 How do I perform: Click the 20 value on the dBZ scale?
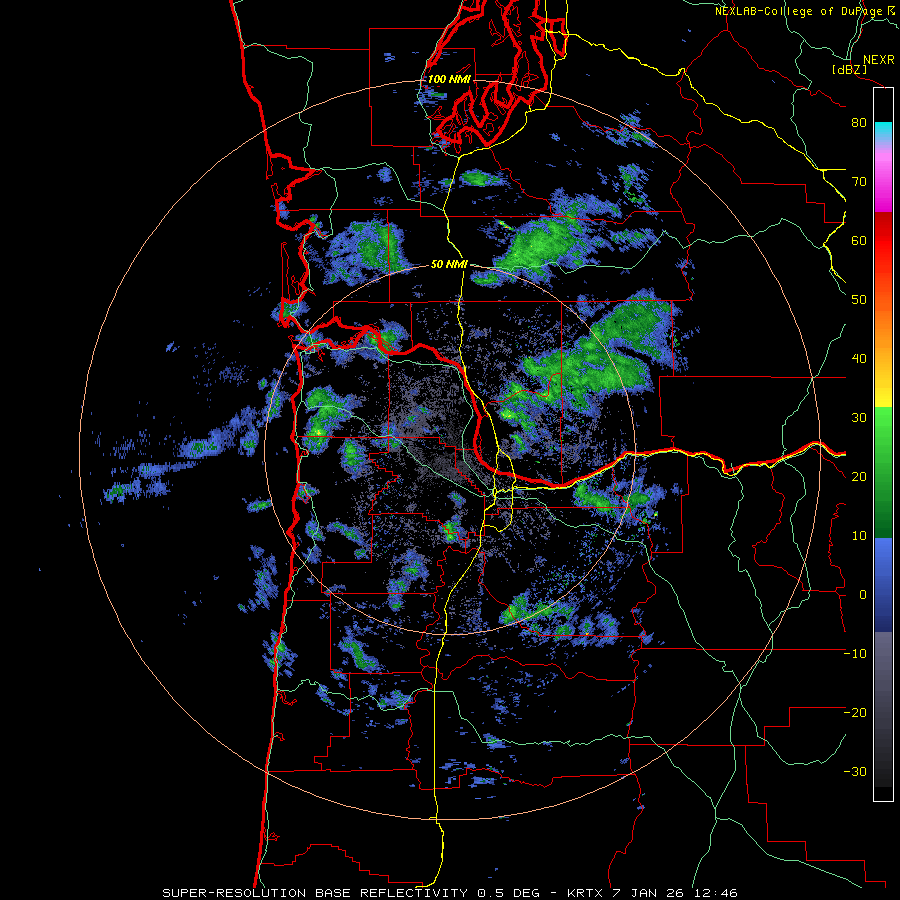859,476
